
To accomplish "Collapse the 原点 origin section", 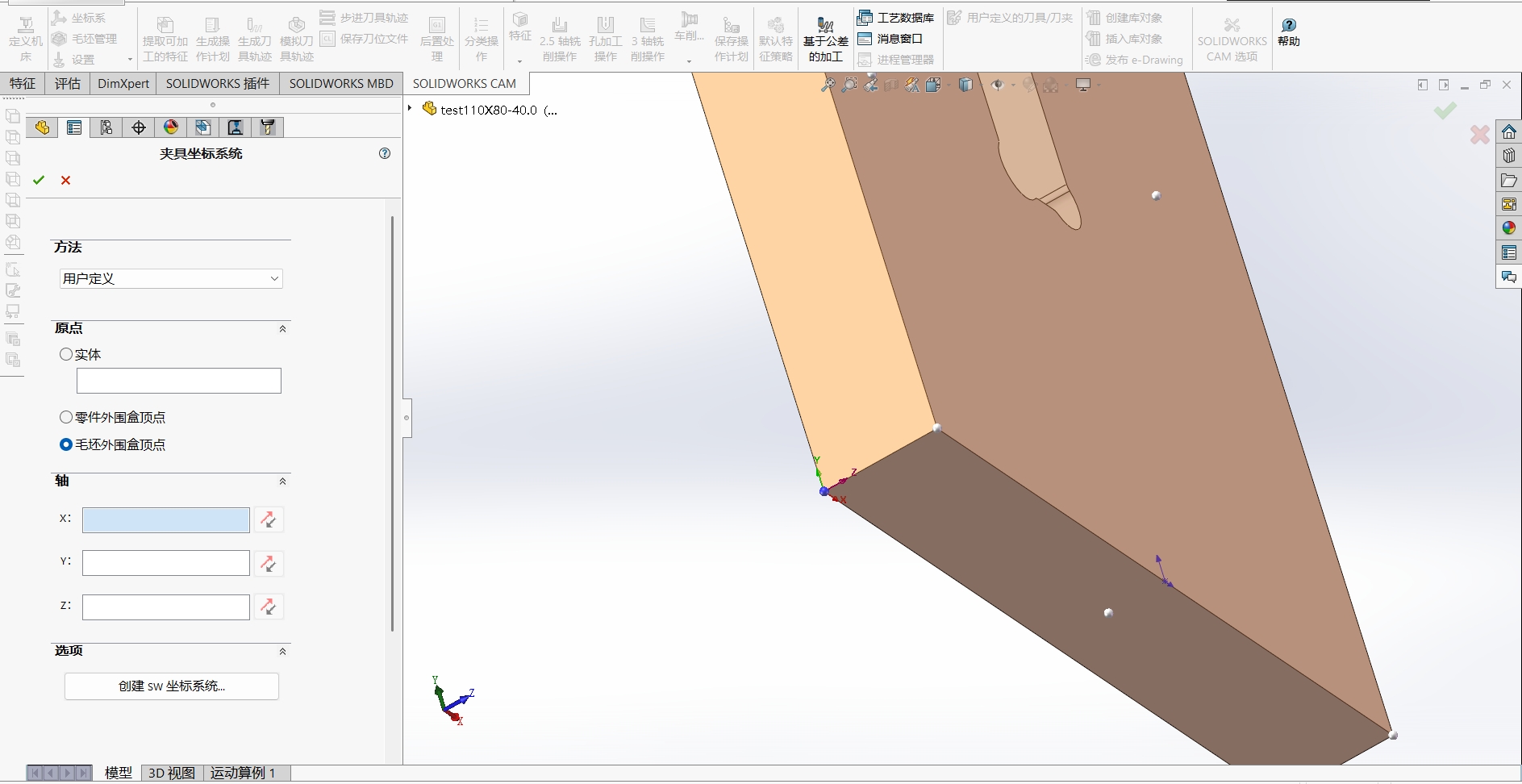I will pos(282,329).
